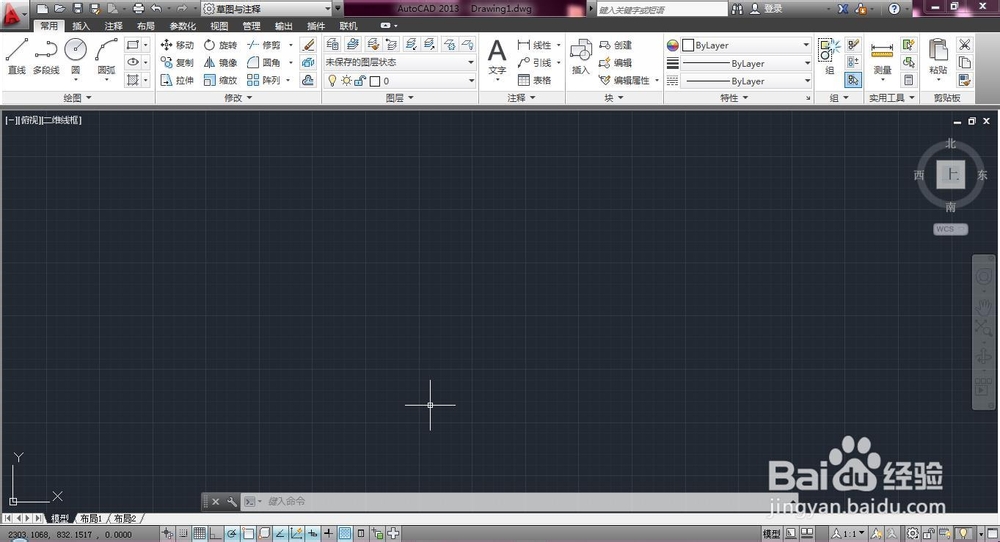Image resolution: width=1000 pixels, height=542 pixels.
Task: Click the viewport label [-][俯视][二维线框]
Action: click(x=43, y=119)
